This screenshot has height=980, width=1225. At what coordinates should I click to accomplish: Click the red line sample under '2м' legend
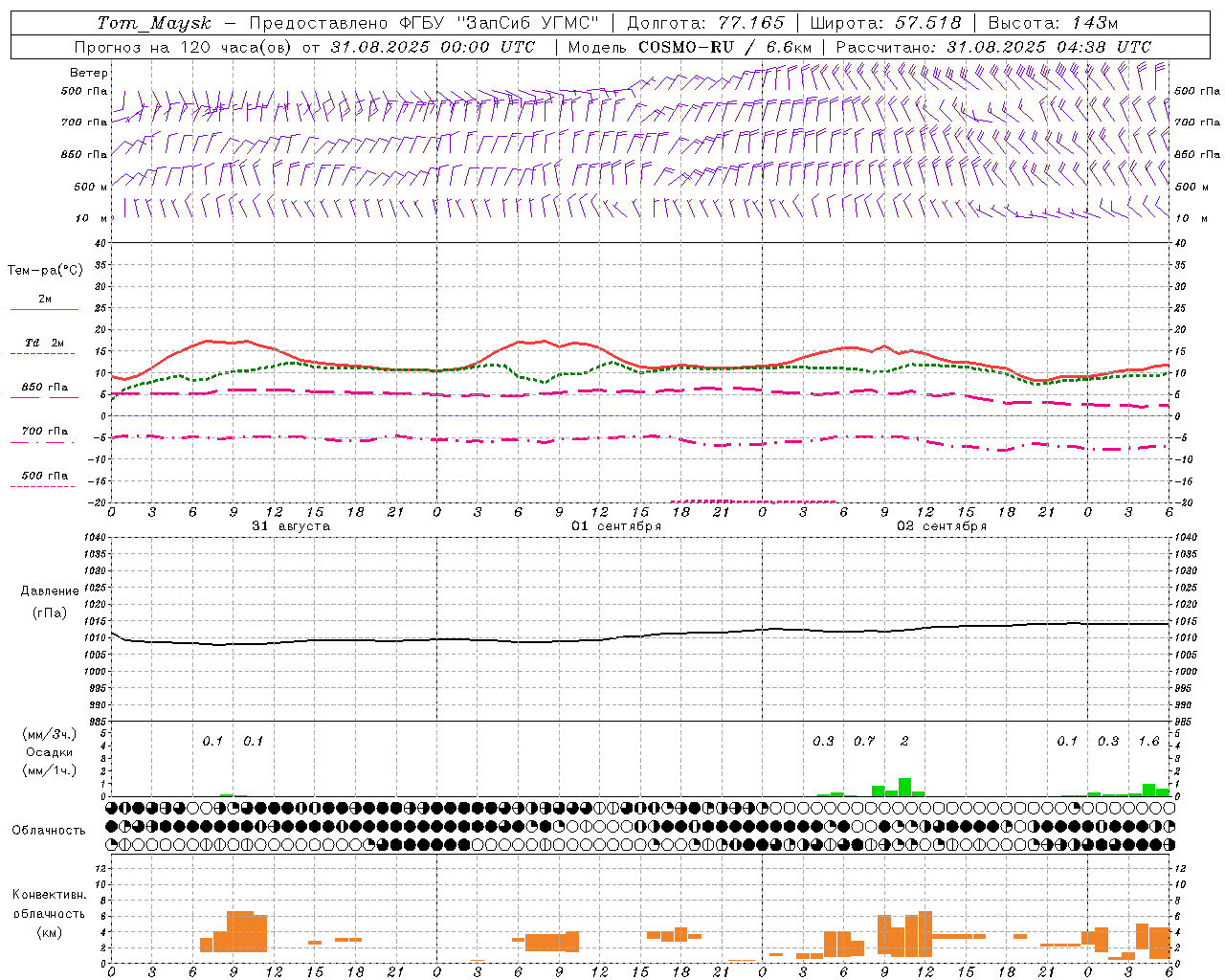pos(44,309)
